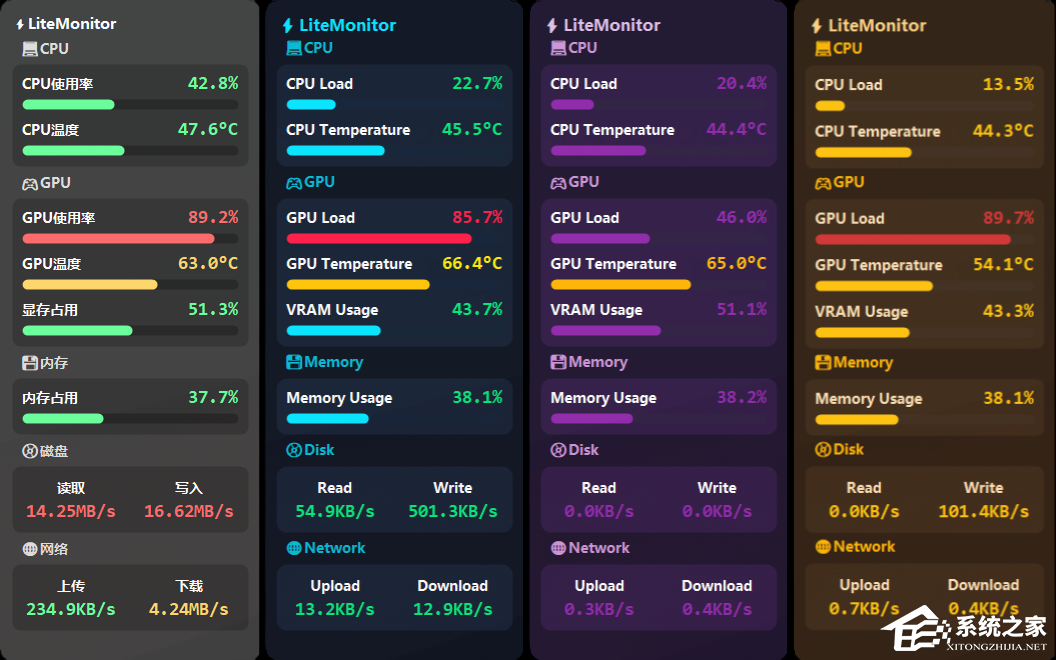This screenshot has height=660, width=1056.
Task: Click the cyan Disk section icon
Action: pyautogui.click(x=294, y=450)
